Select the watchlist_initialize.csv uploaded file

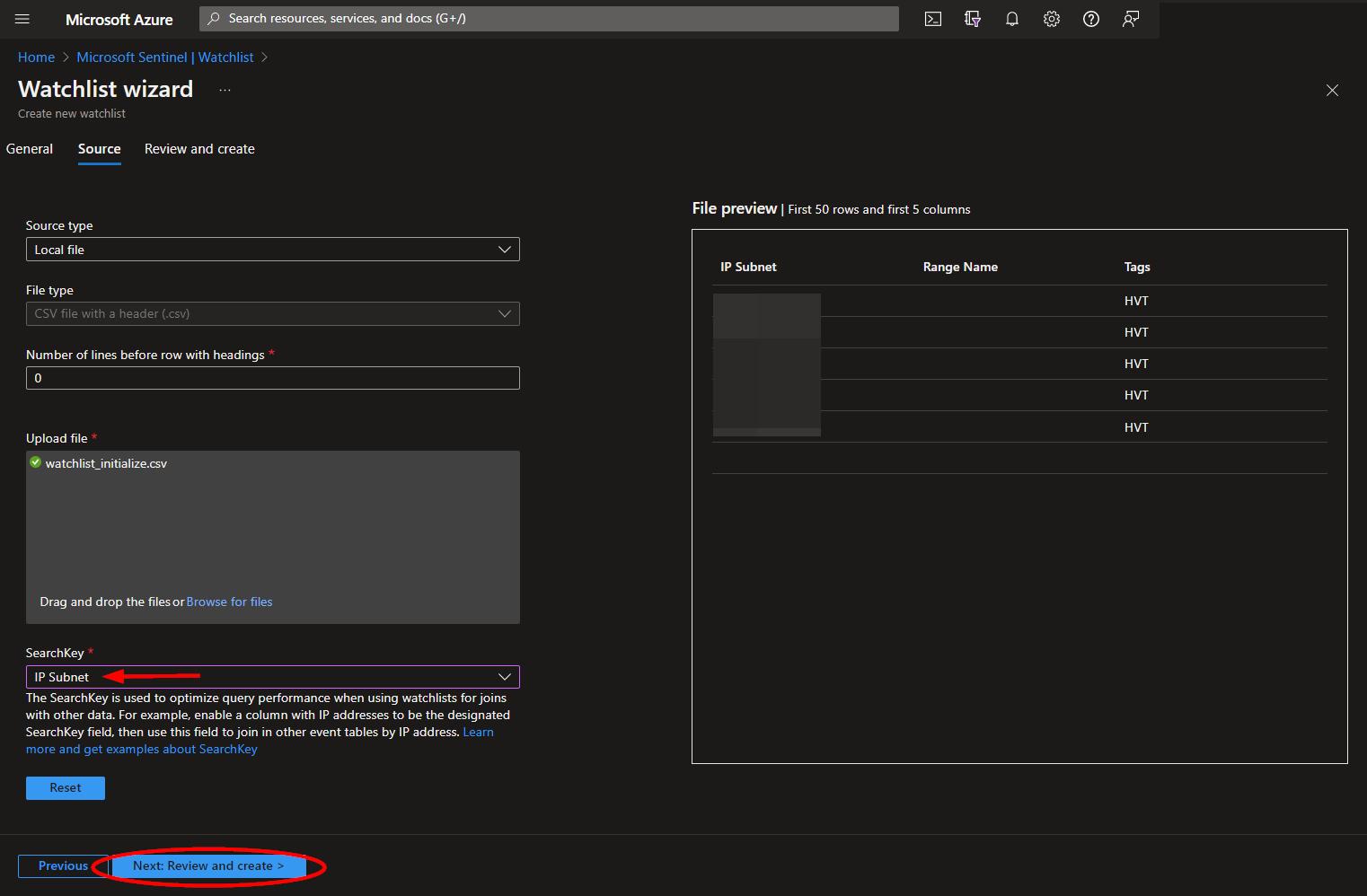pos(106,463)
